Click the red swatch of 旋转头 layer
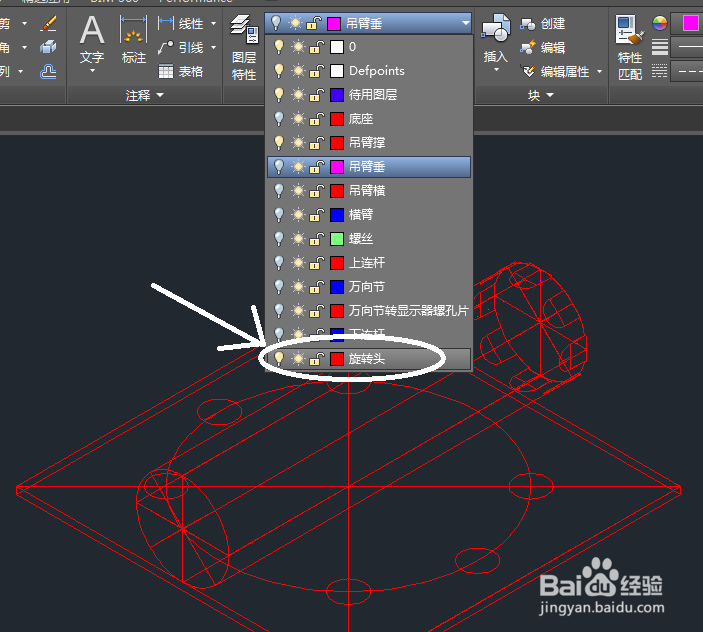 [x=337, y=359]
